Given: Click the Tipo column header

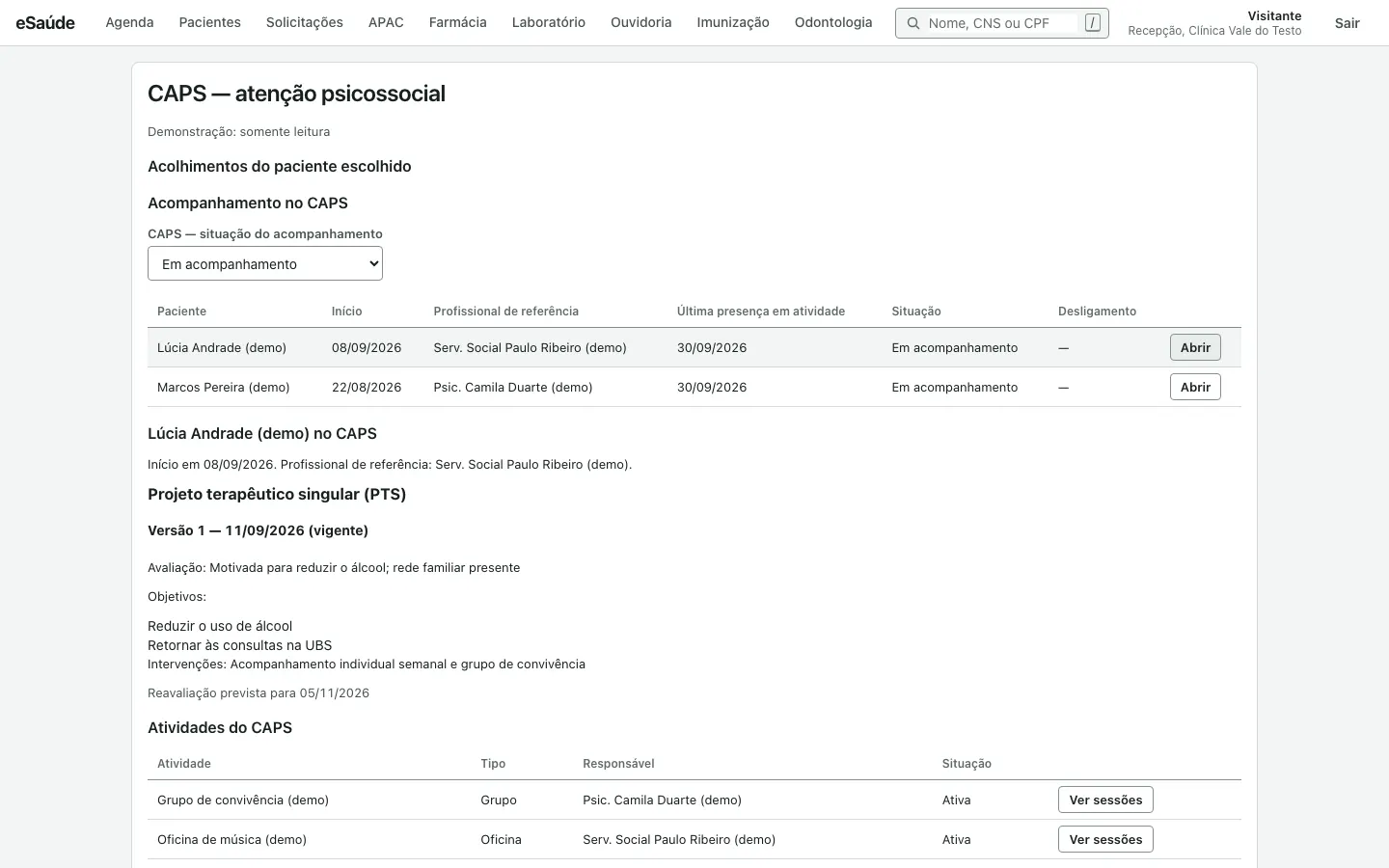Looking at the screenshot, I should click(x=493, y=764).
